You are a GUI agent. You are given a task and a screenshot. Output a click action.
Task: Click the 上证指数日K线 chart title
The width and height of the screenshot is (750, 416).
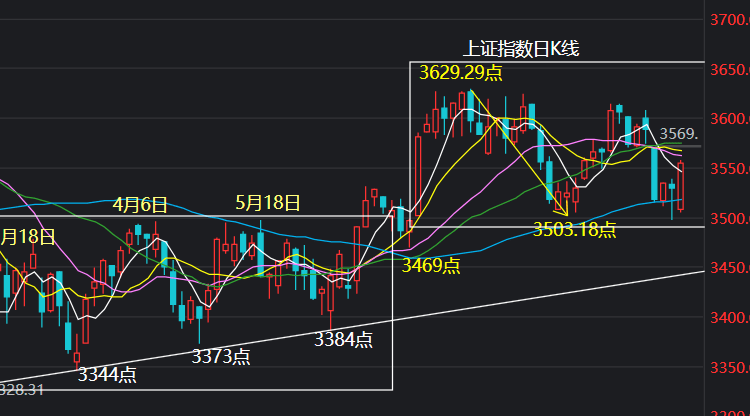(521, 49)
